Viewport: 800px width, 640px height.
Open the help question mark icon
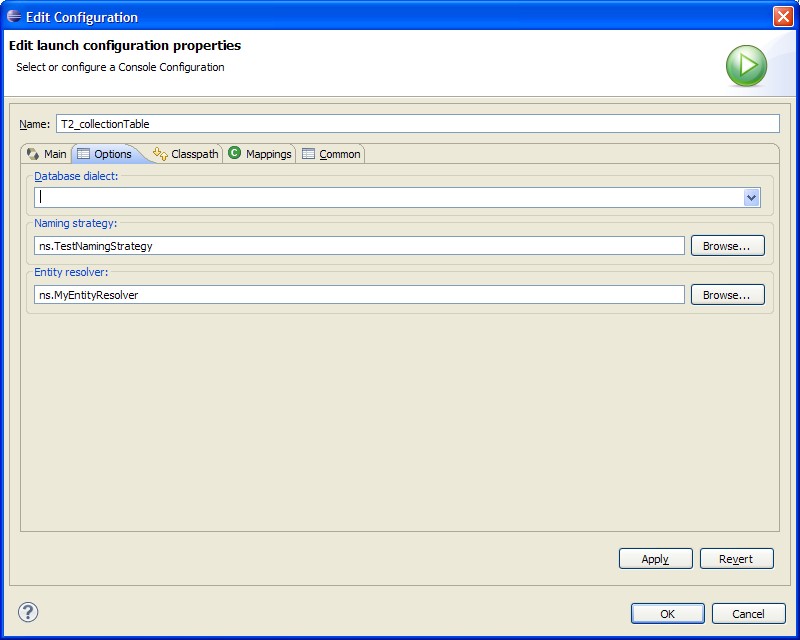(x=28, y=612)
